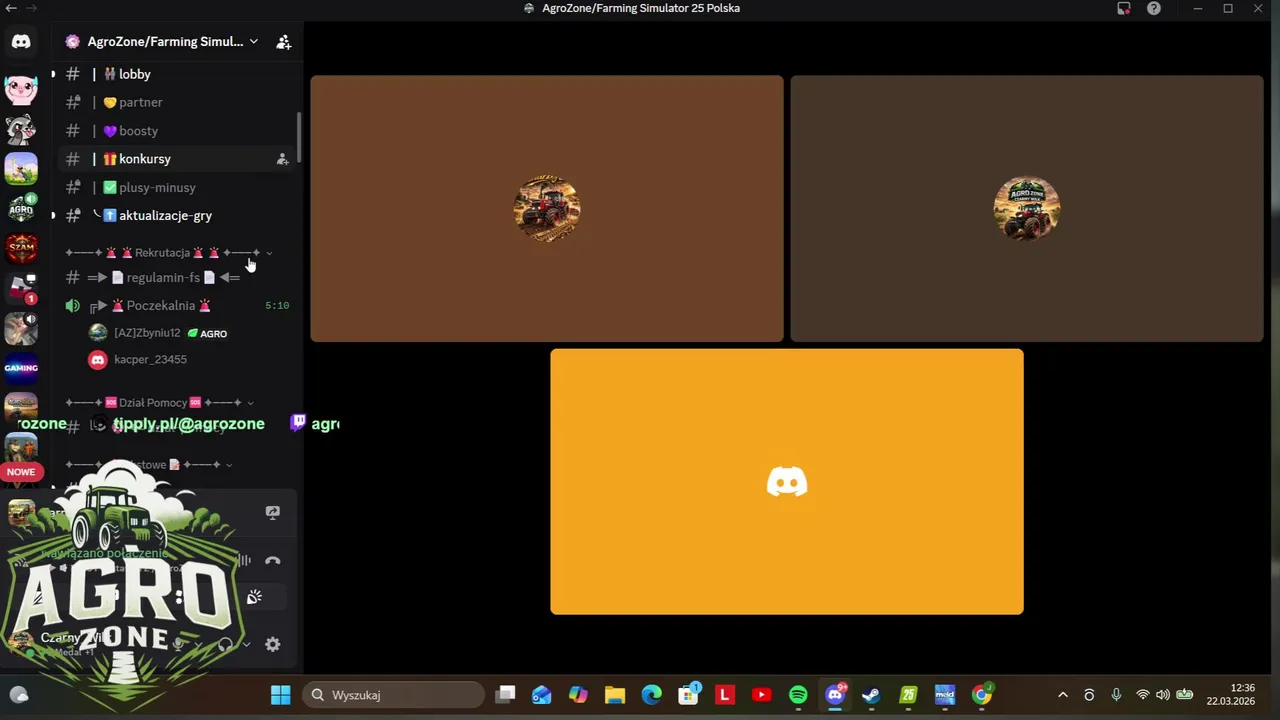Screen dimensions: 1280x720
Task: Disconnect from voice with hang-up icon
Action: click(x=272, y=561)
